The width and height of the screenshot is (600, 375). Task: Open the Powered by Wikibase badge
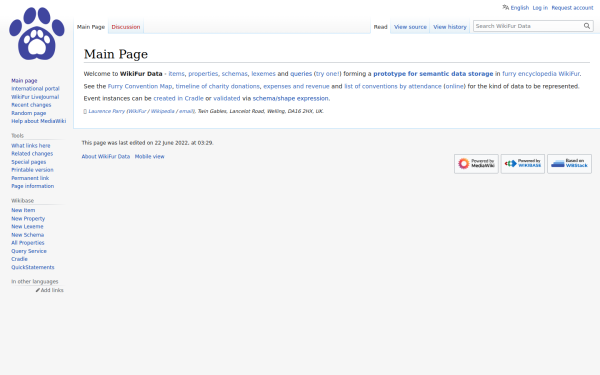(x=523, y=164)
